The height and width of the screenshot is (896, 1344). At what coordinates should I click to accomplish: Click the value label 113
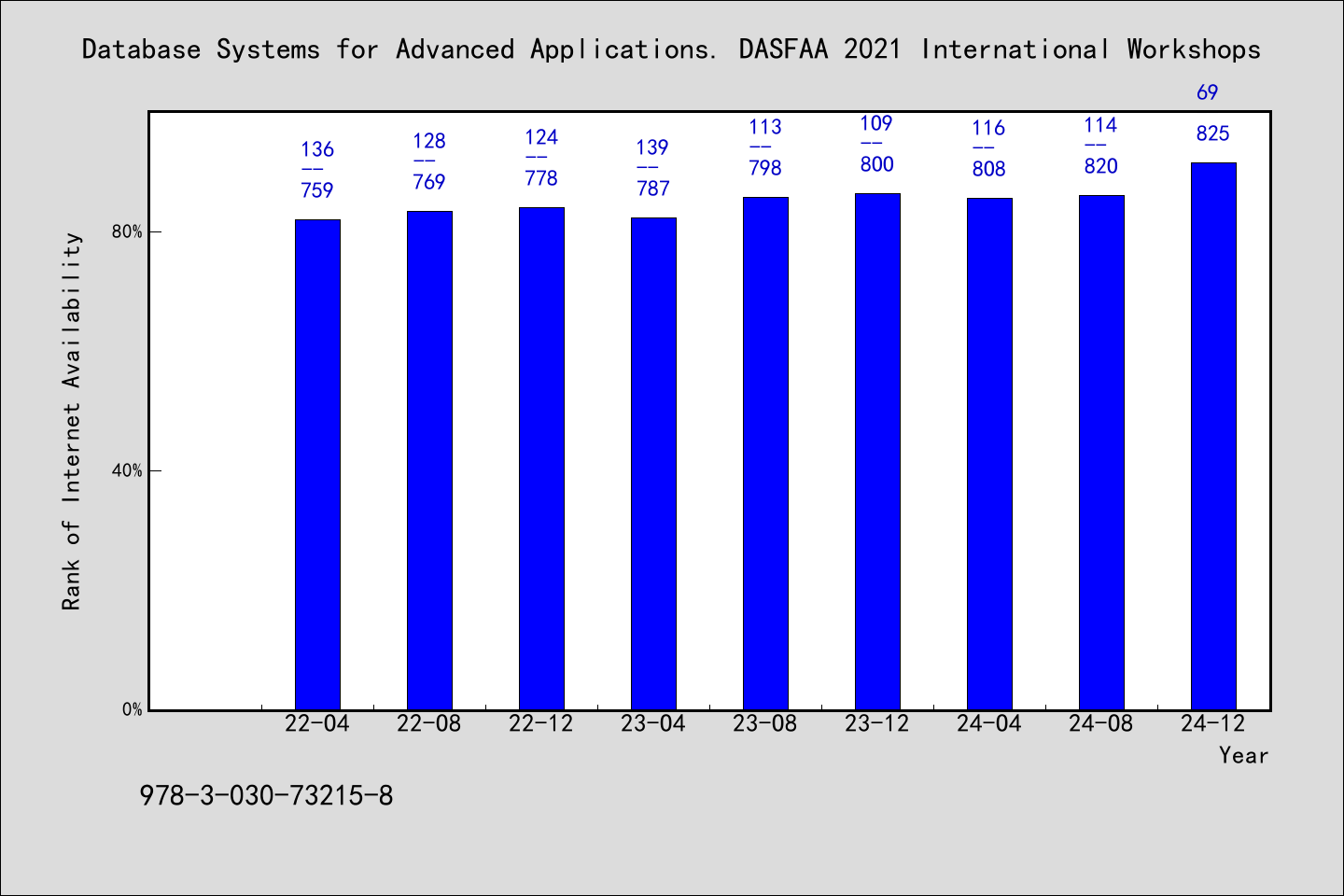pyautogui.click(x=765, y=127)
